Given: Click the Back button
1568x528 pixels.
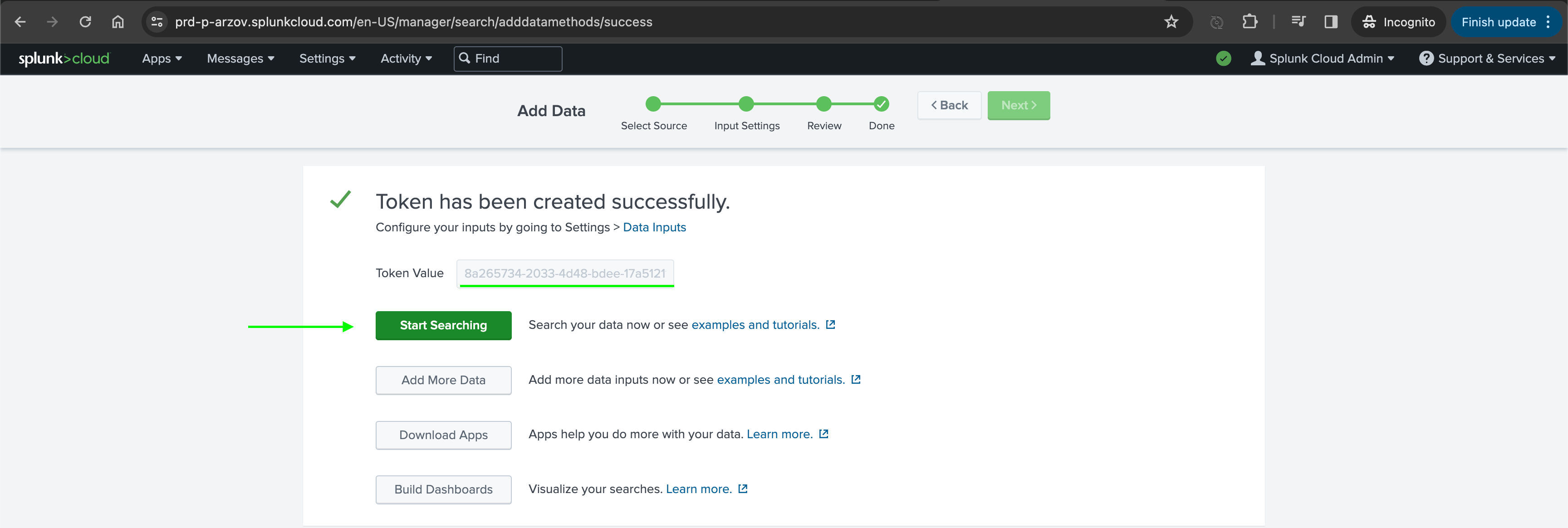Looking at the screenshot, I should 949,105.
